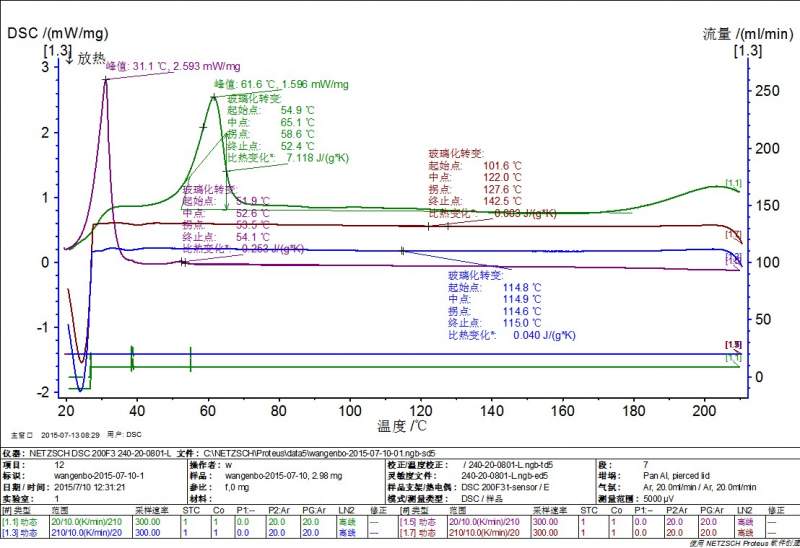Click the 210/10.0(K/min)/20 range in row [1.7]
The width and height of the screenshot is (800, 548).
tap(484, 533)
